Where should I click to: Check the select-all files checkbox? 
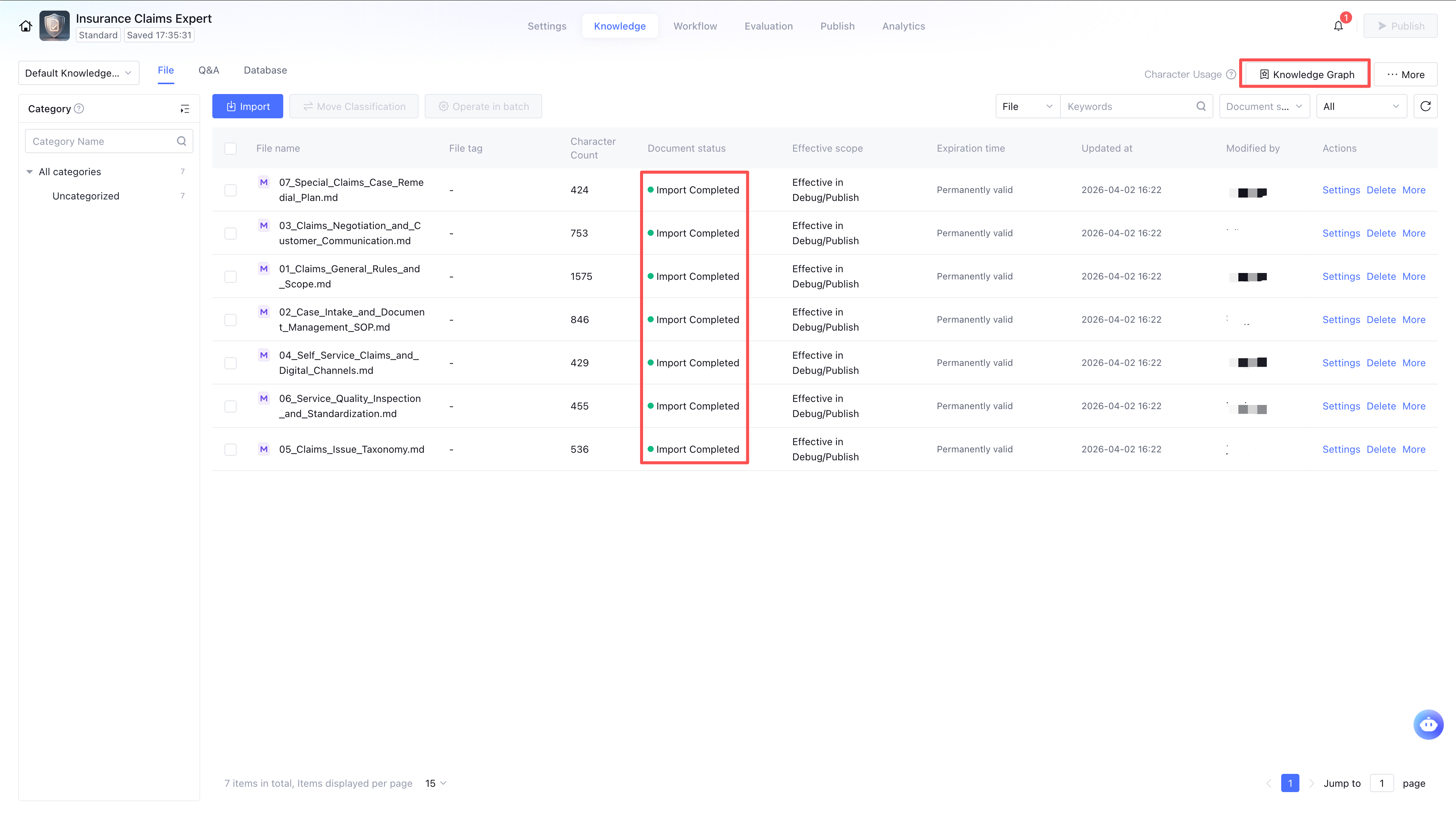click(x=231, y=149)
